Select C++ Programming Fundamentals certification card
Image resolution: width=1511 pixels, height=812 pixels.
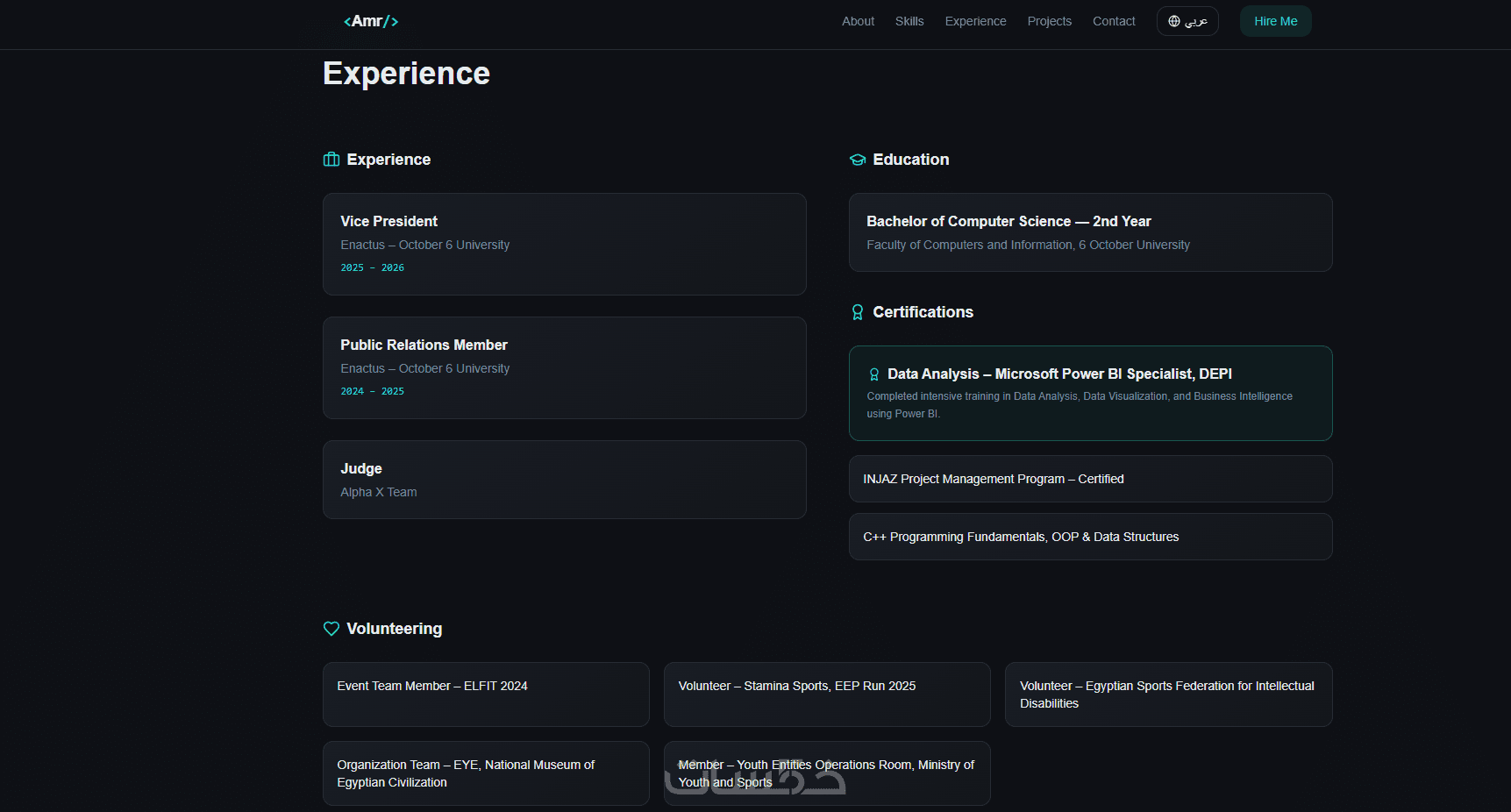click(1090, 537)
